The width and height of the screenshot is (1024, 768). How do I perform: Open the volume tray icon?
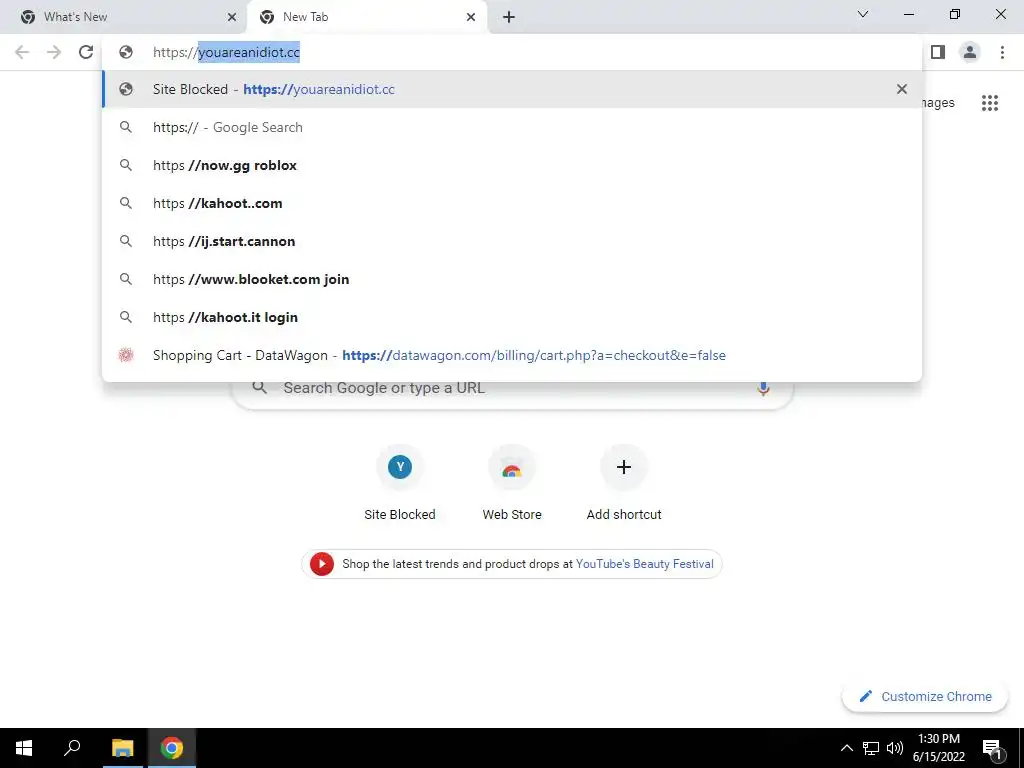pos(895,748)
